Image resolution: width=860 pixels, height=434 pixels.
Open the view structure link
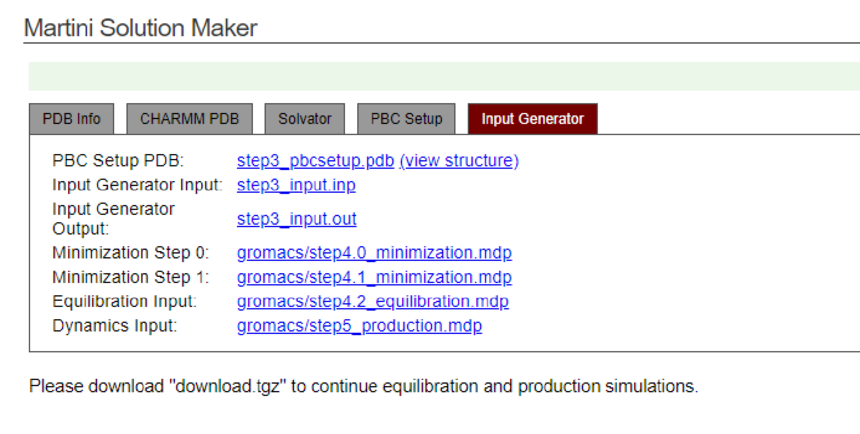click(x=459, y=161)
